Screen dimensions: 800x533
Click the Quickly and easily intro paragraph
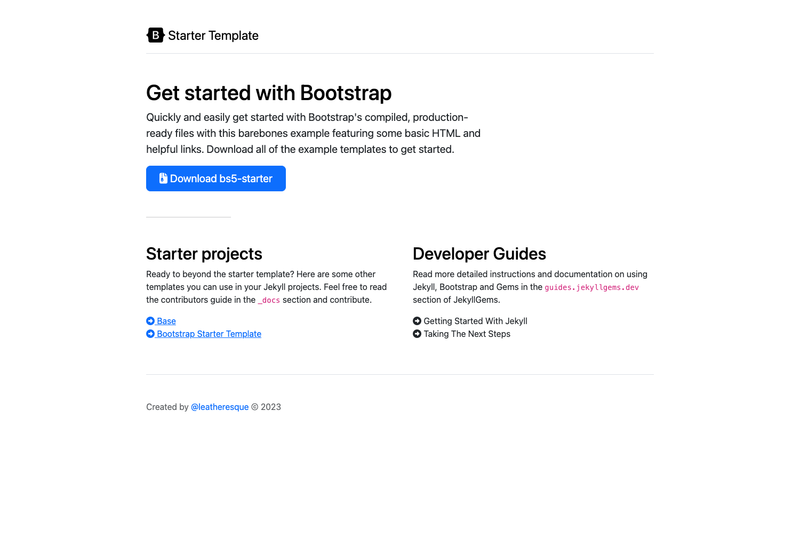click(313, 133)
